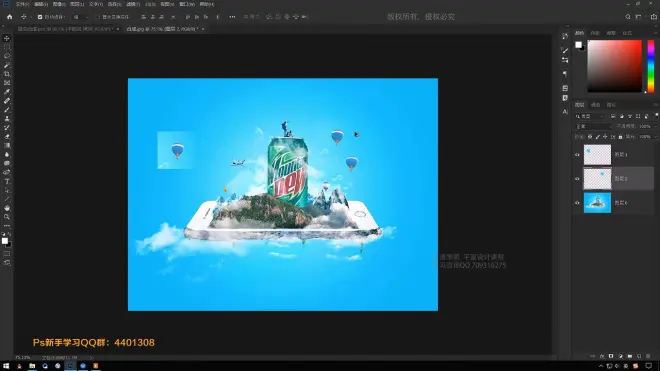The image size is (660, 371).
Task: Open the layer opacity arrow dropdown
Action: [x=655, y=126]
